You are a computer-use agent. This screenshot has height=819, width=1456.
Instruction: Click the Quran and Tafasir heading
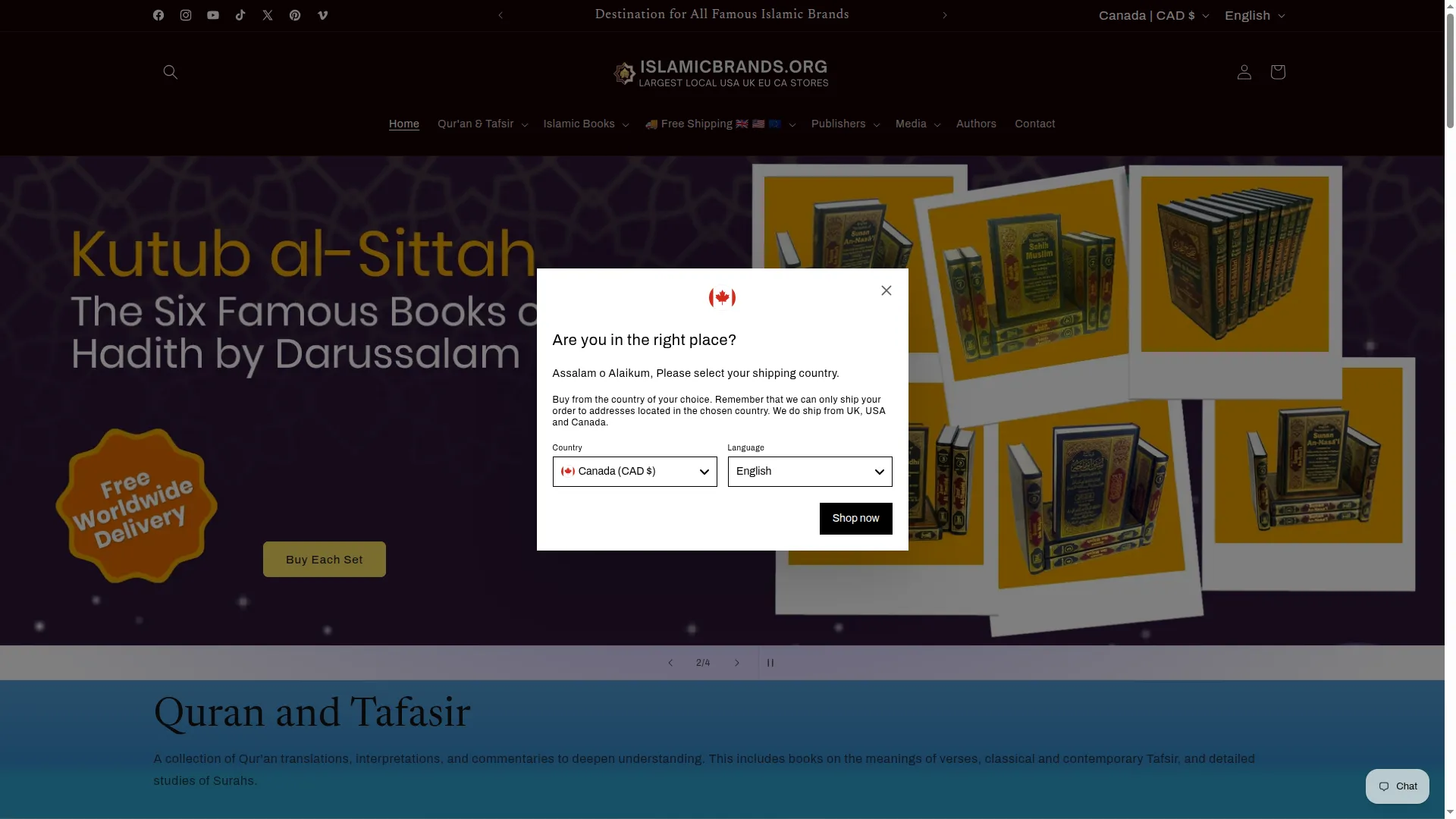[x=312, y=714]
